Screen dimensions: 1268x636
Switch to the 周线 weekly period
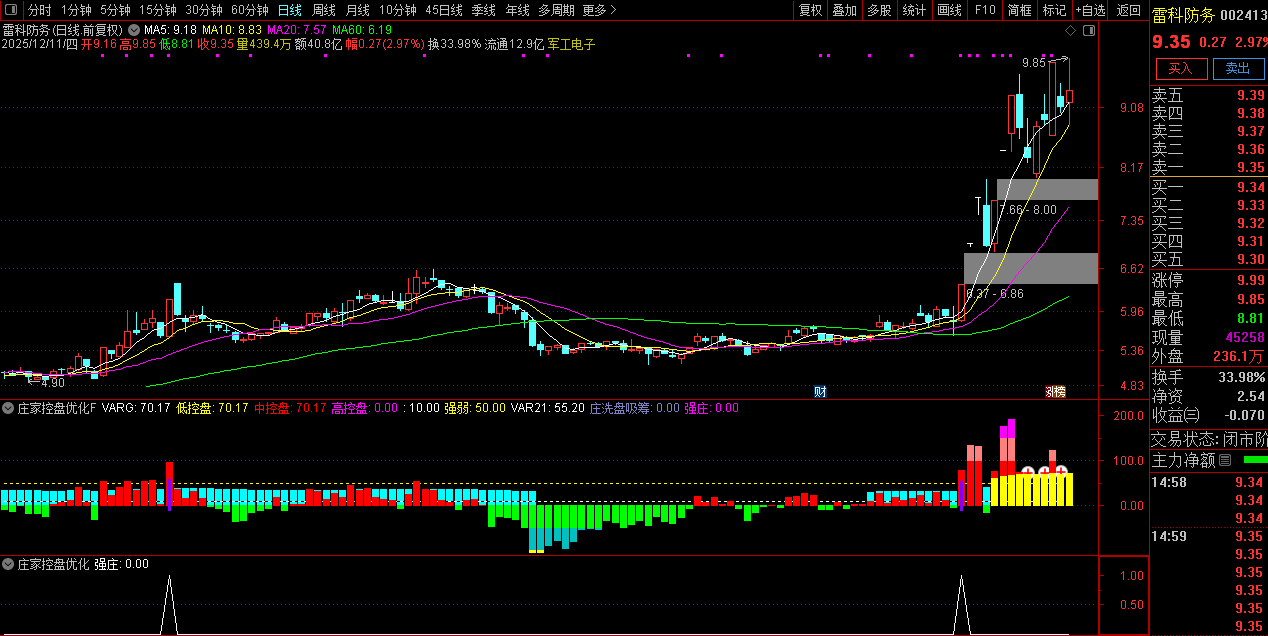pyautogui.click(x=323, y=10)
